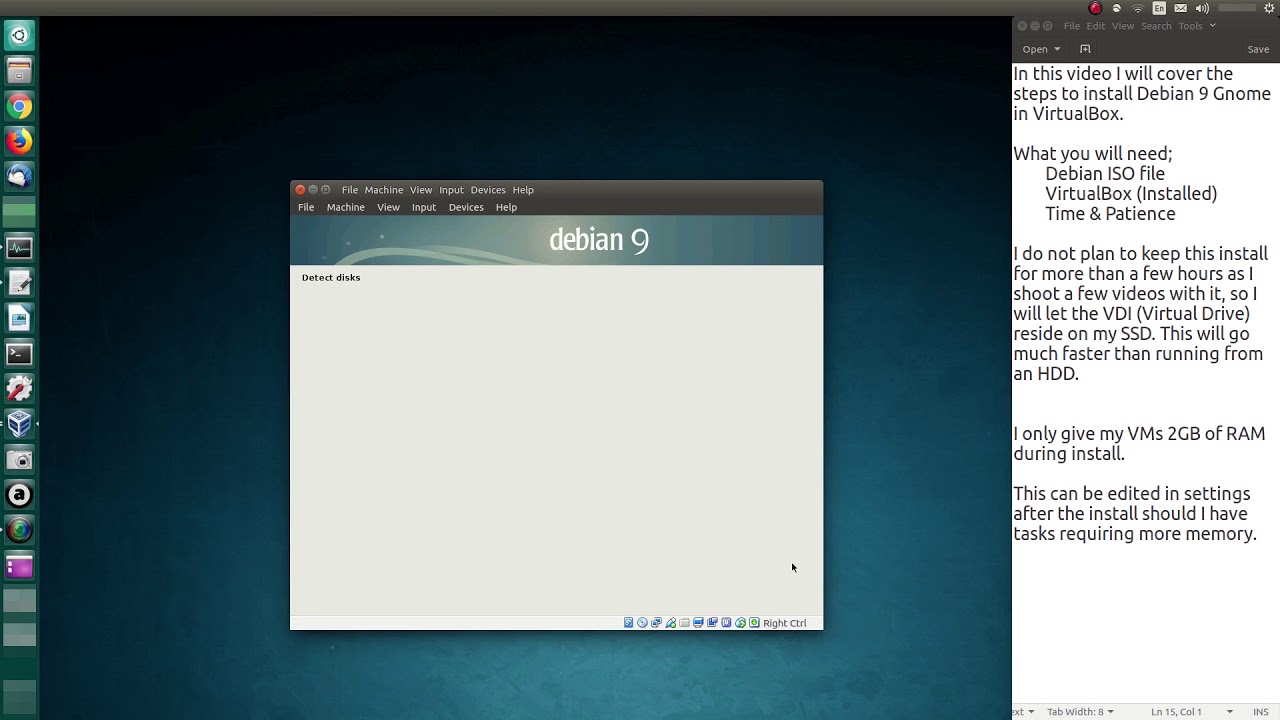The image size is (1280, 720).
Task: Expand the Open recent files dropdown arrow
Action: pos(1057,49)
